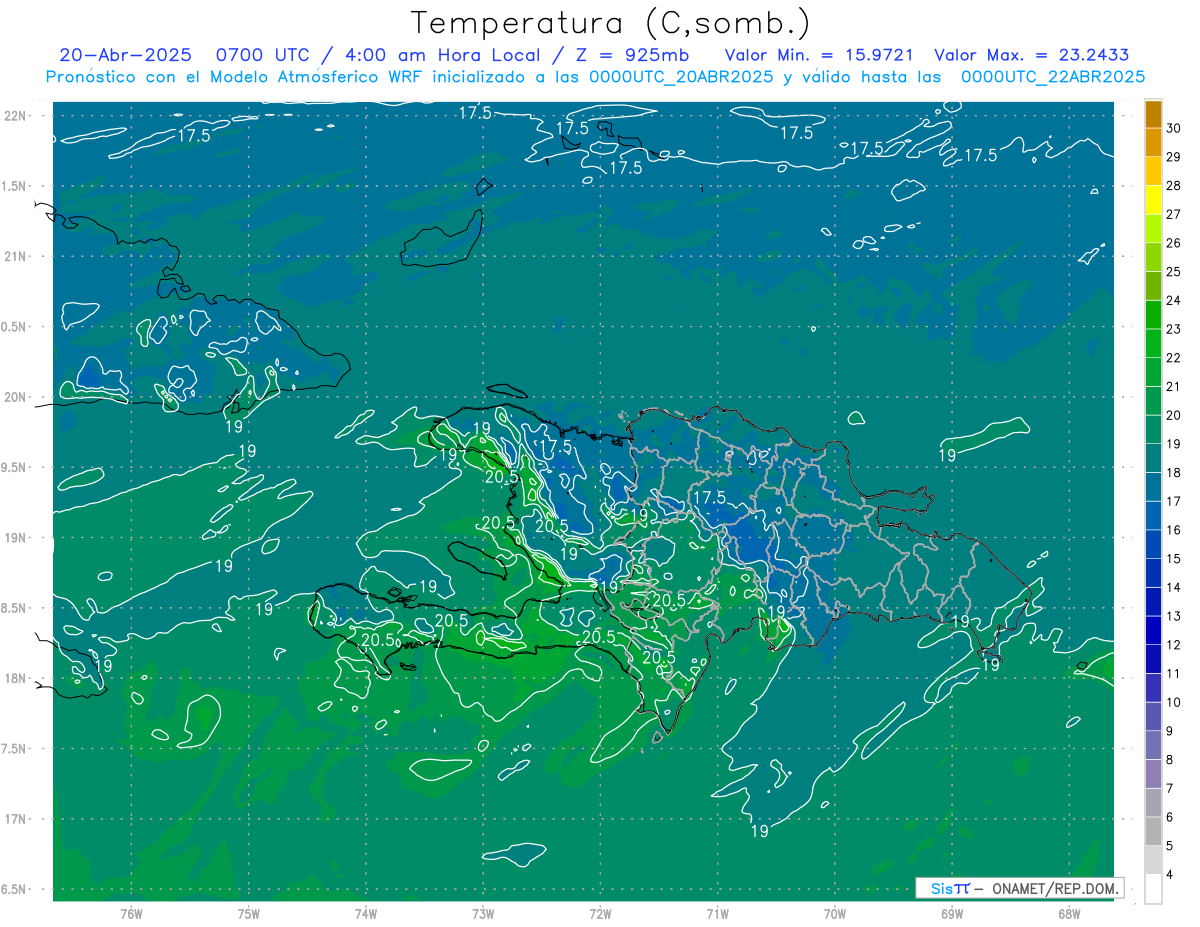Click the "22N" latitude axis label
This screenshot has width=1200, height=927.
click(x=16, y=115)
